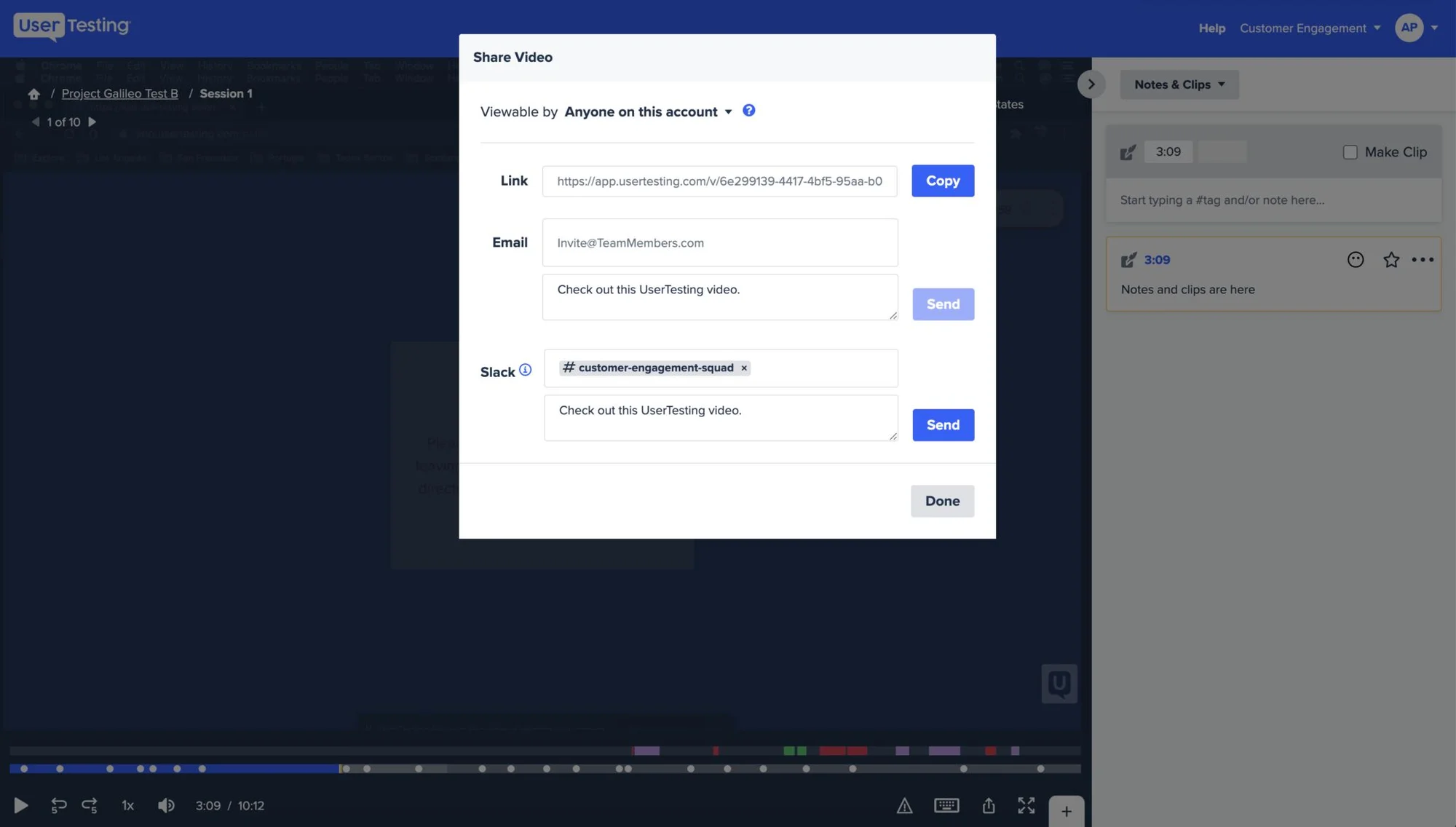Close the dialog with Done
The height and width of the screenshot is (827, 1456).
942,501
